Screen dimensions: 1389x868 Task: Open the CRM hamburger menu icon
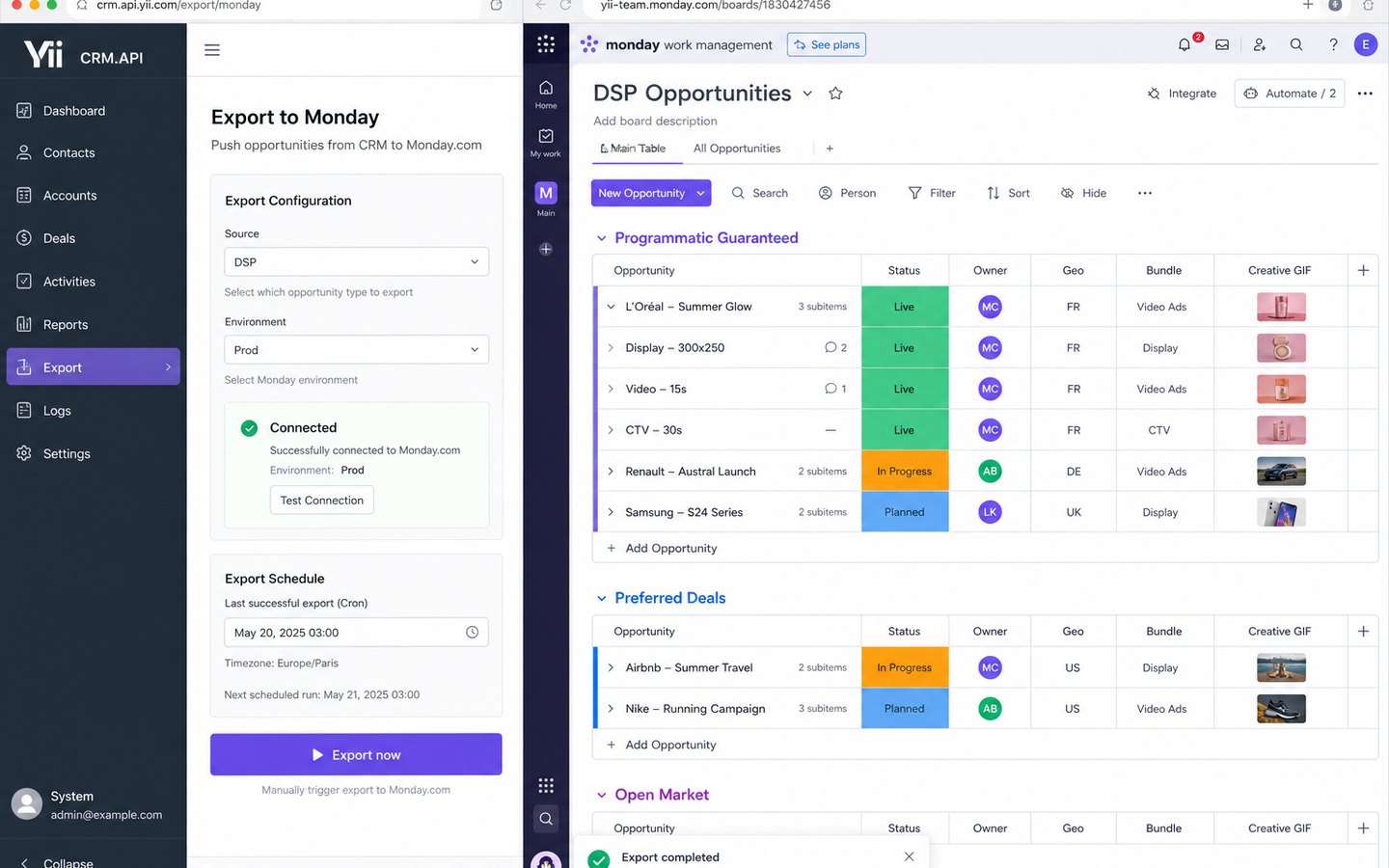pos(212,50)
